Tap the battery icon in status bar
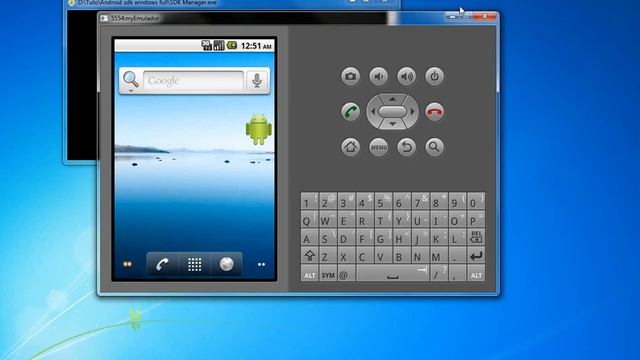 click(232, 45)
